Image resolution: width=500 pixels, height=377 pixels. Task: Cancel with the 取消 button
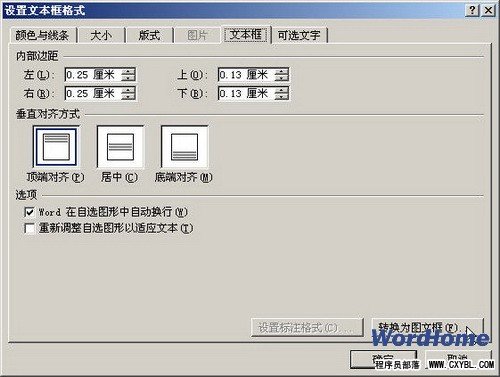pos(458,359)
